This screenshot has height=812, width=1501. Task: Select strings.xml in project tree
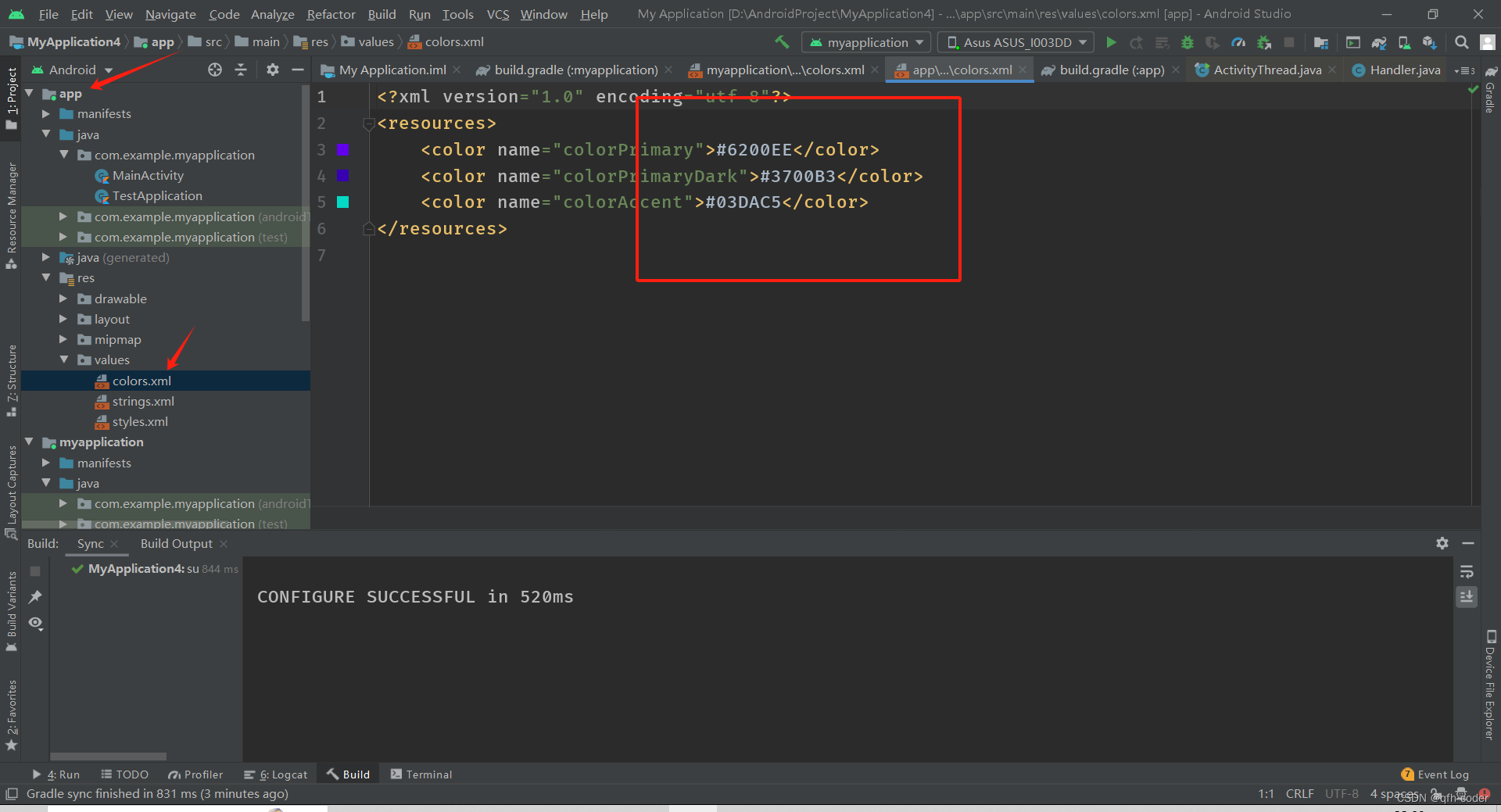pyautogui.click(x=143, y=401)
